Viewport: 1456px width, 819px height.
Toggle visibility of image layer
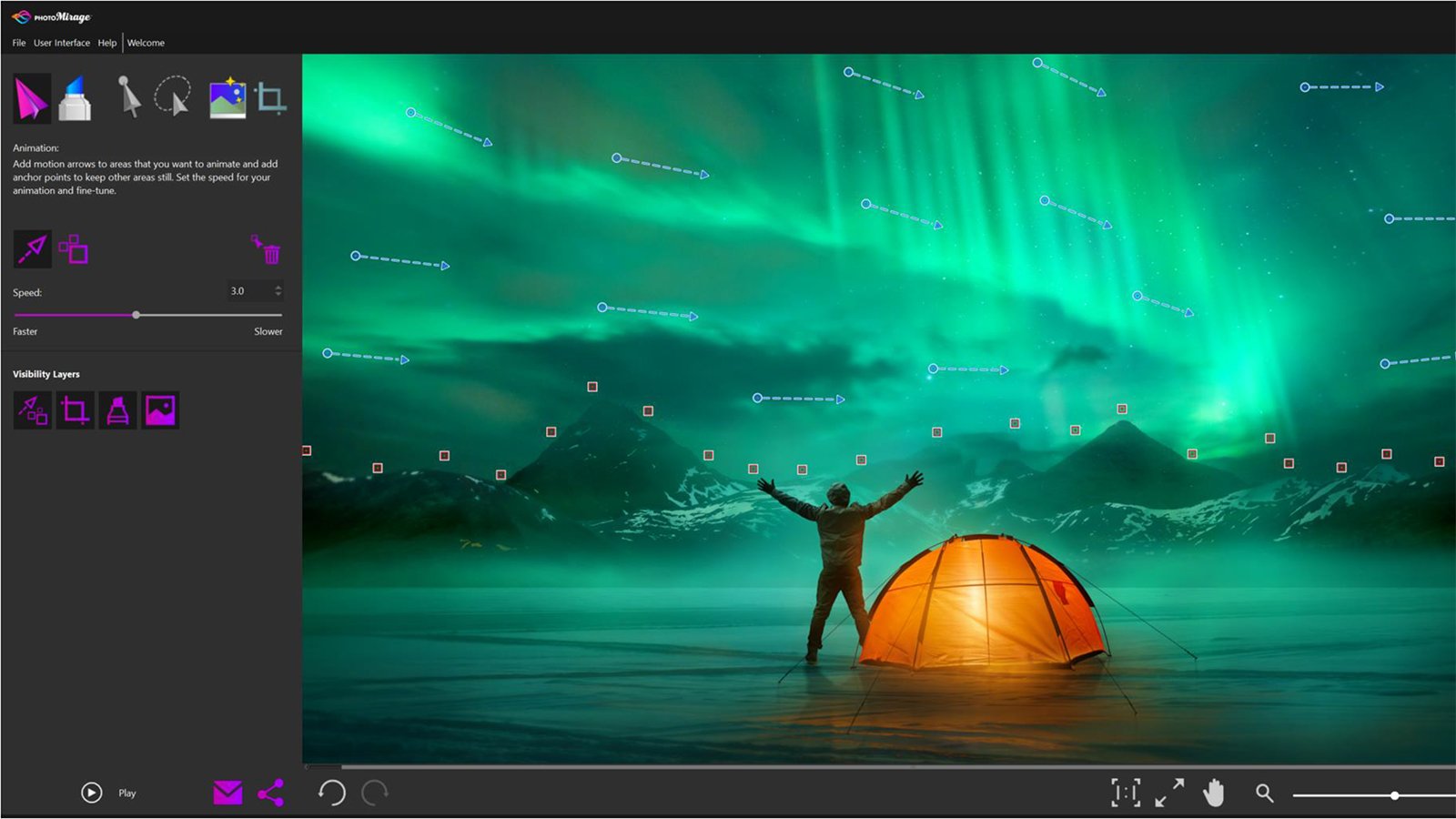tap(160, 410)
